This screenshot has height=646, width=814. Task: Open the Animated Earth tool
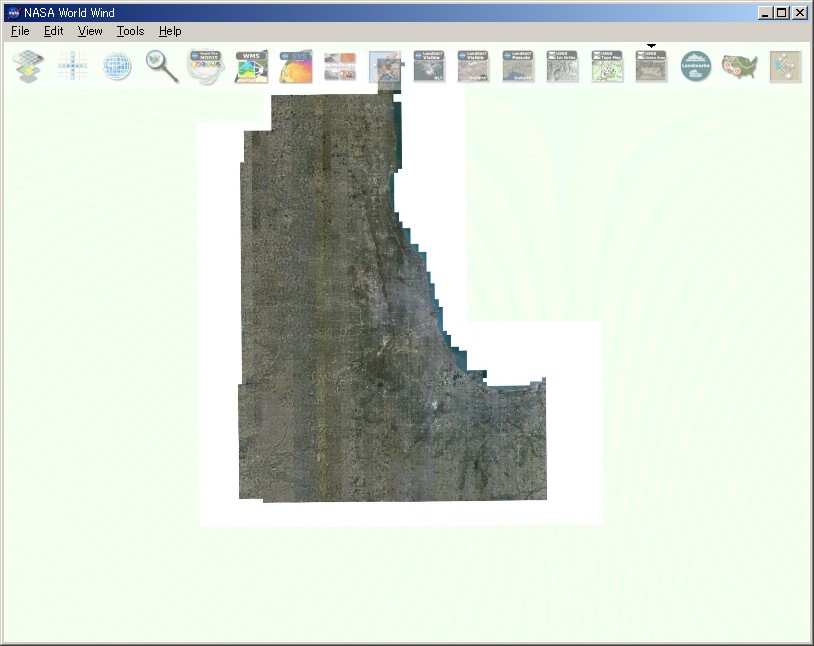click(x=340, y=65)
